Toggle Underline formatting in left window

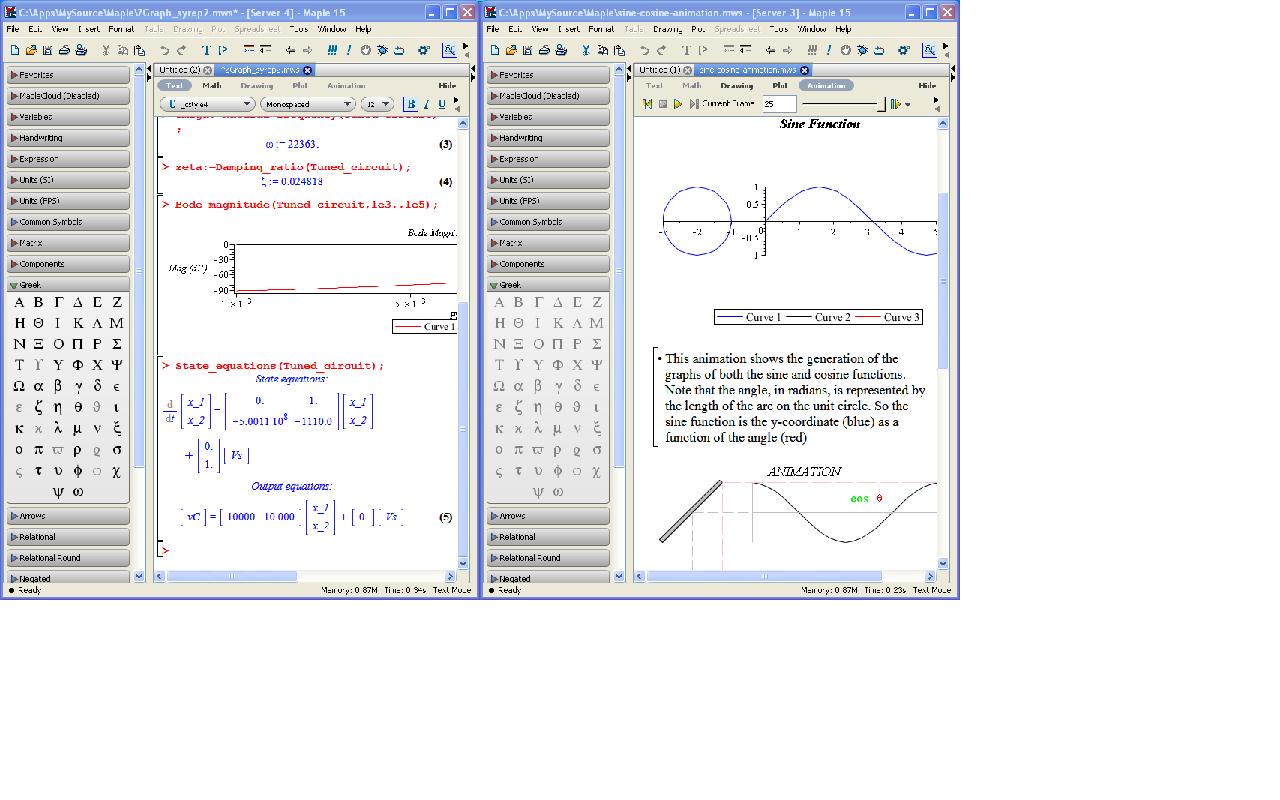tap(441, 104)
